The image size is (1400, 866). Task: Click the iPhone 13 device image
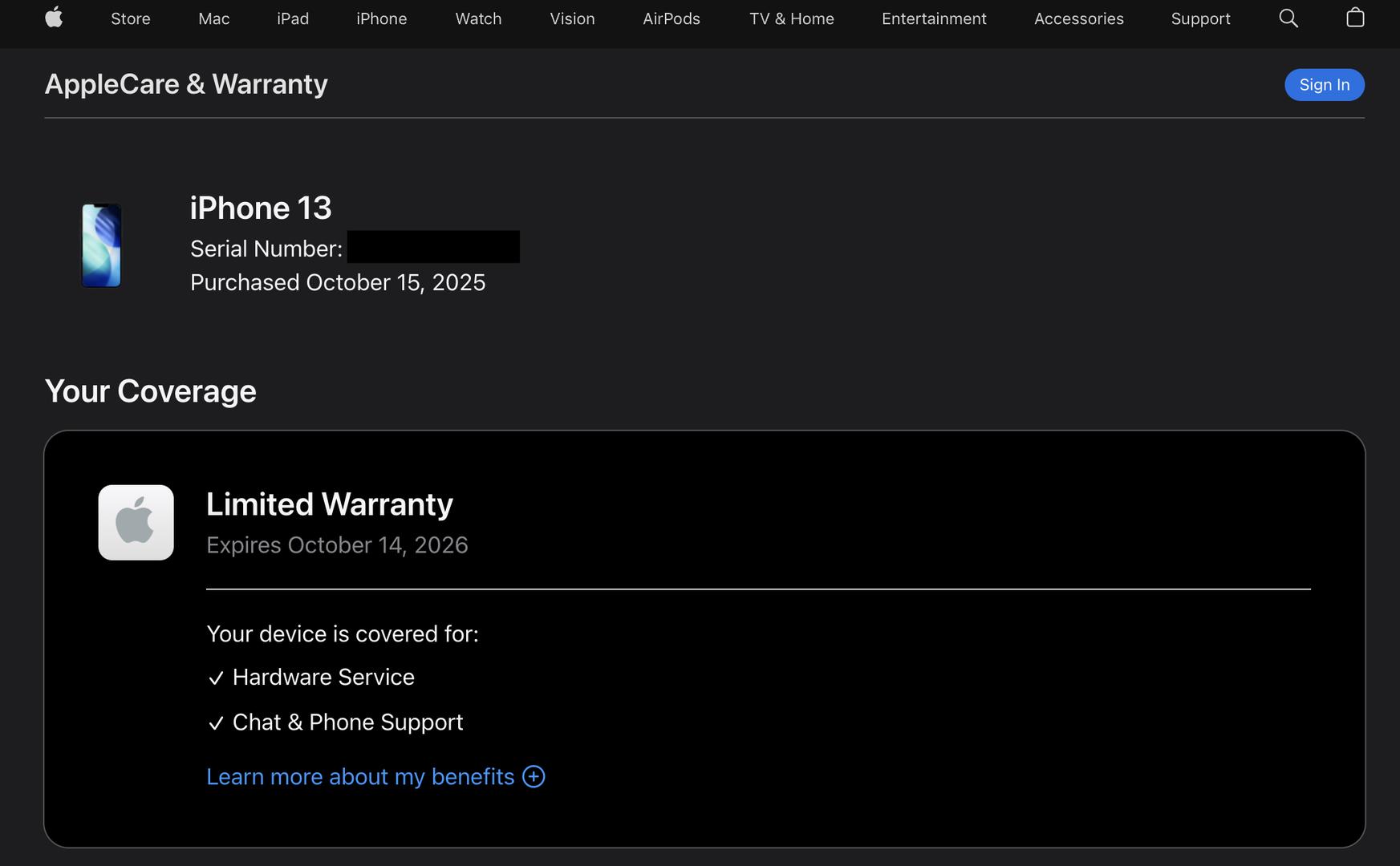[101, 245]
